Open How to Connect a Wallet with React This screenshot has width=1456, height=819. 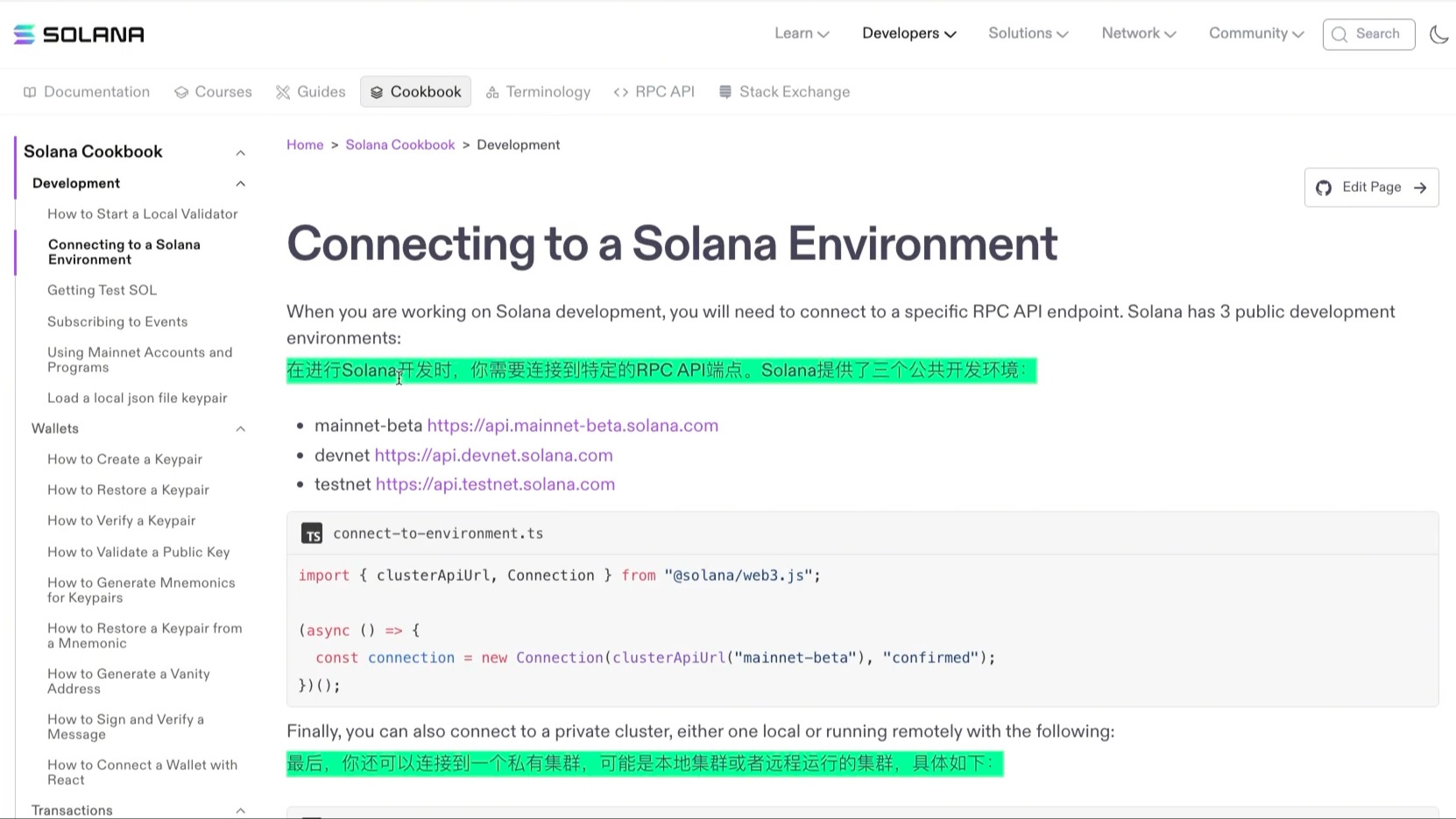[x=143, y=773]
